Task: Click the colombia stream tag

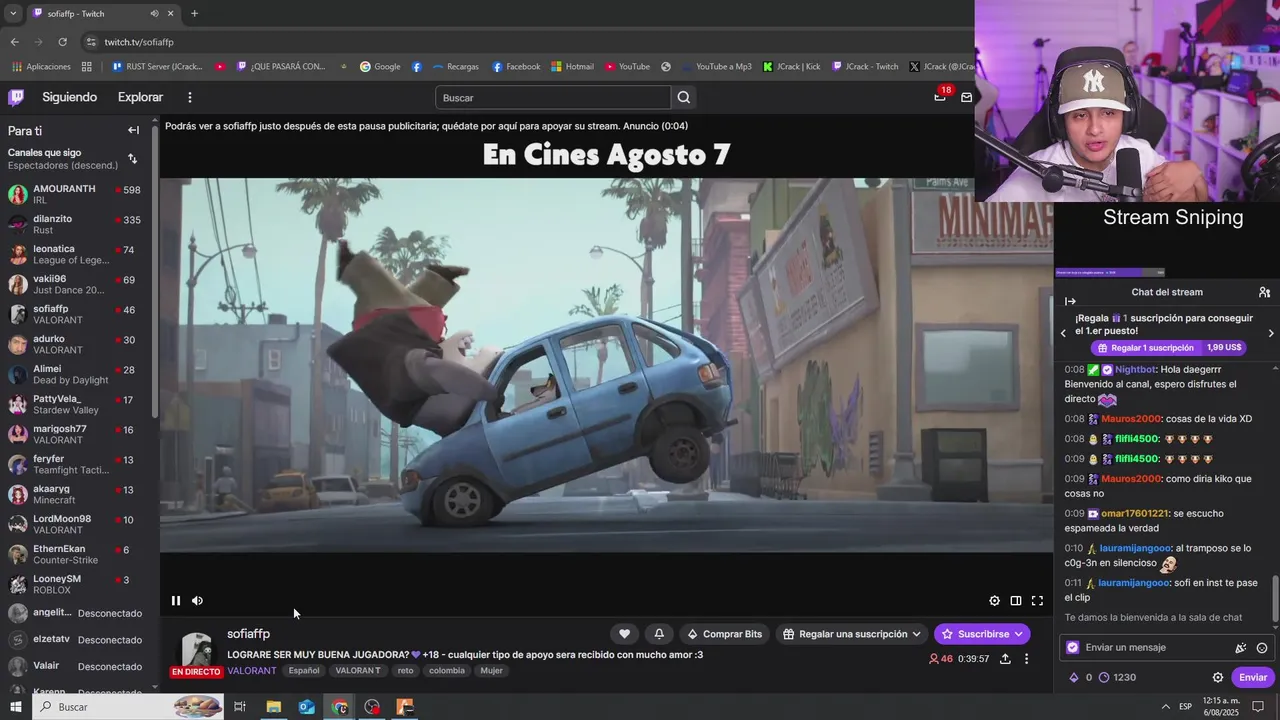Action: (x=447, y=670)
